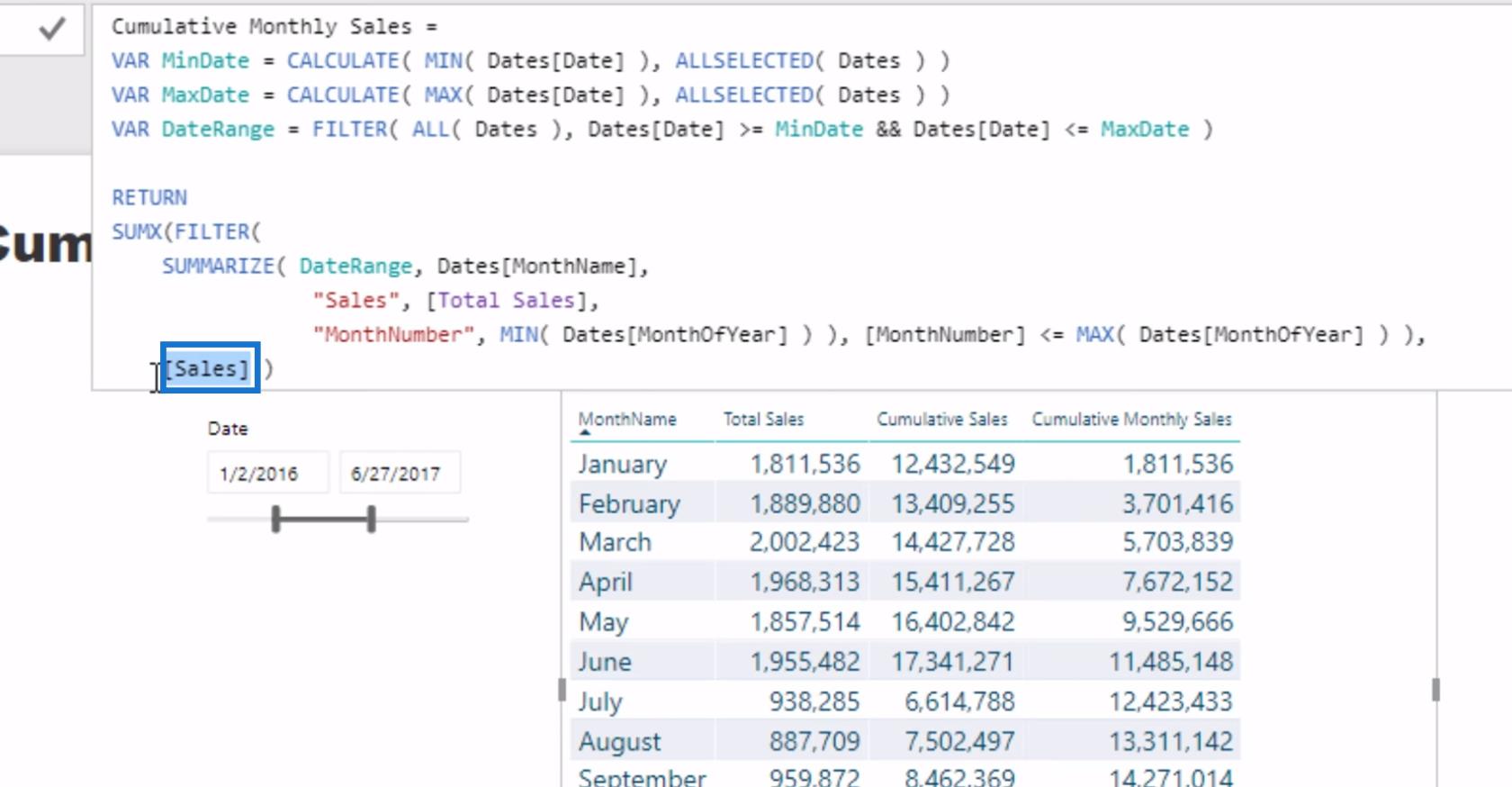Screen dimensions: 1512x787
Task: Click the [Total Sales] measure reference
Action: (506, 300)
